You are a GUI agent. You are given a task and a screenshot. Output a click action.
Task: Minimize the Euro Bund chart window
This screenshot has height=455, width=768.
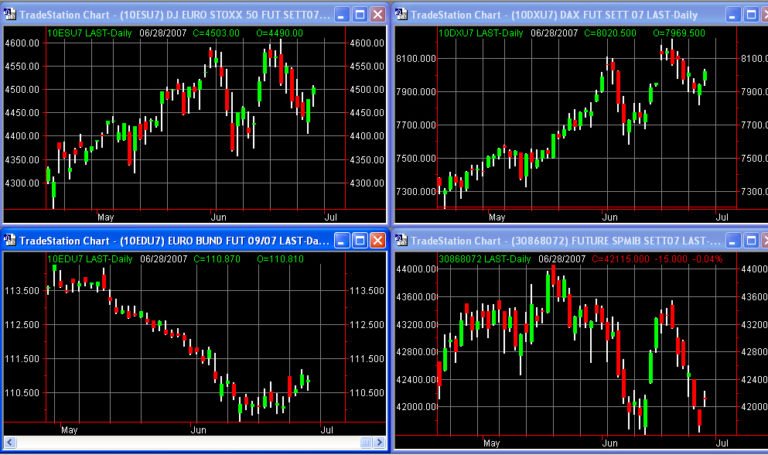tap(340, 240)
